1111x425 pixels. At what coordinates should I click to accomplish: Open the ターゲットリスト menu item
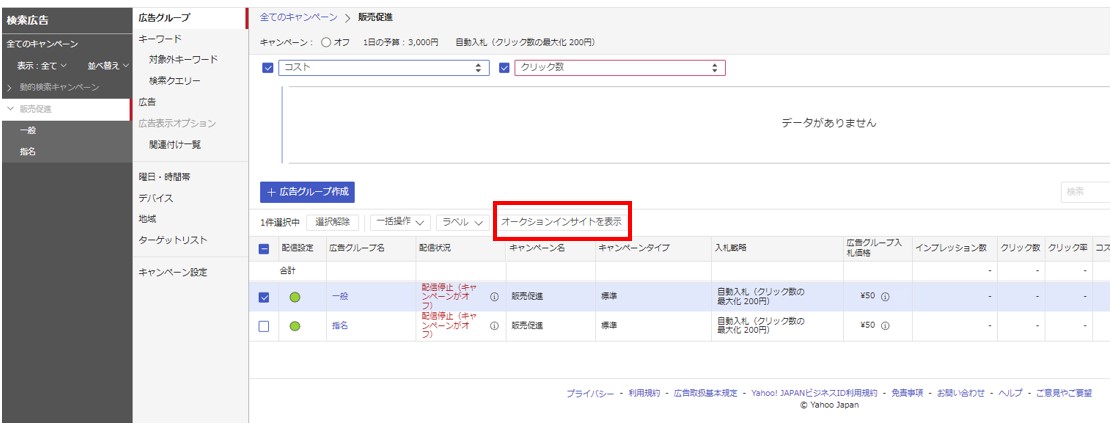[x=173, y=240]
